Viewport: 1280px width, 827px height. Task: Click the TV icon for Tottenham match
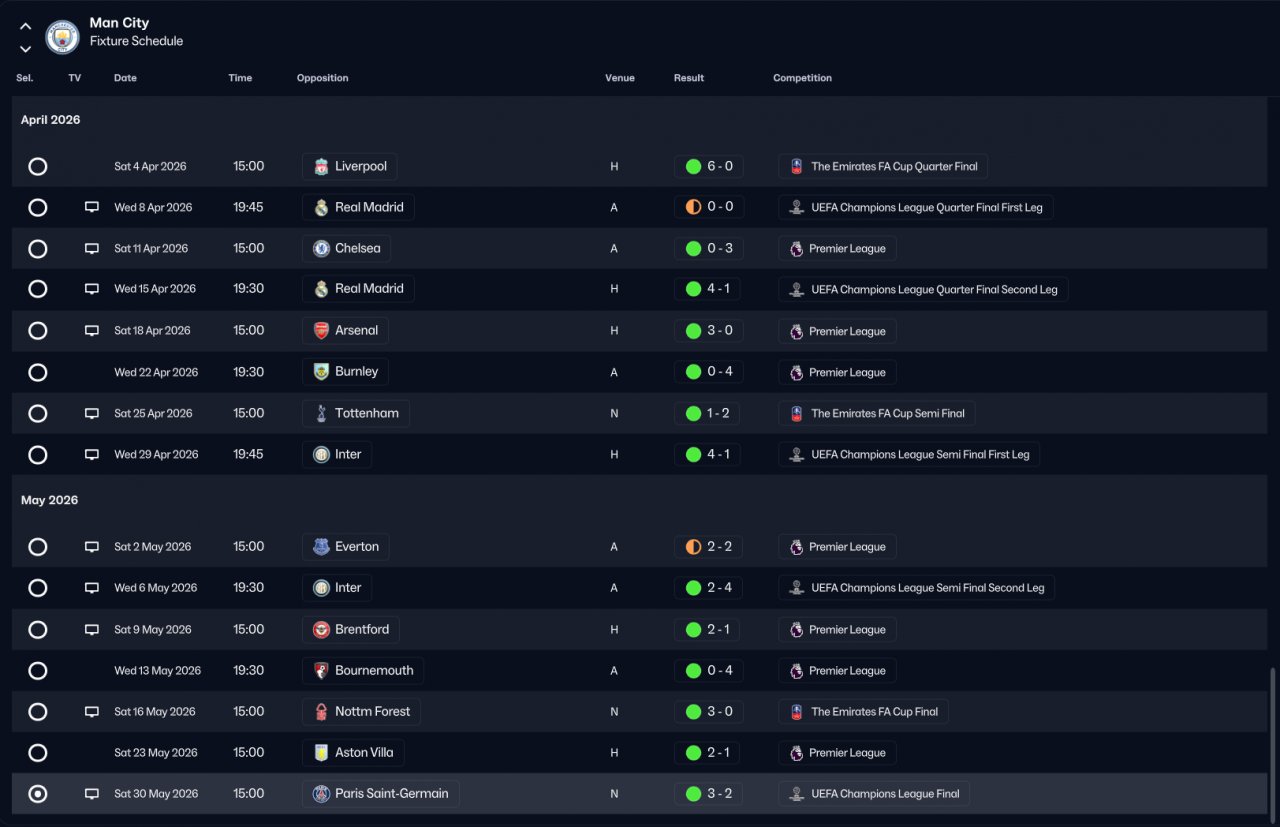click(x=92, y=413)
